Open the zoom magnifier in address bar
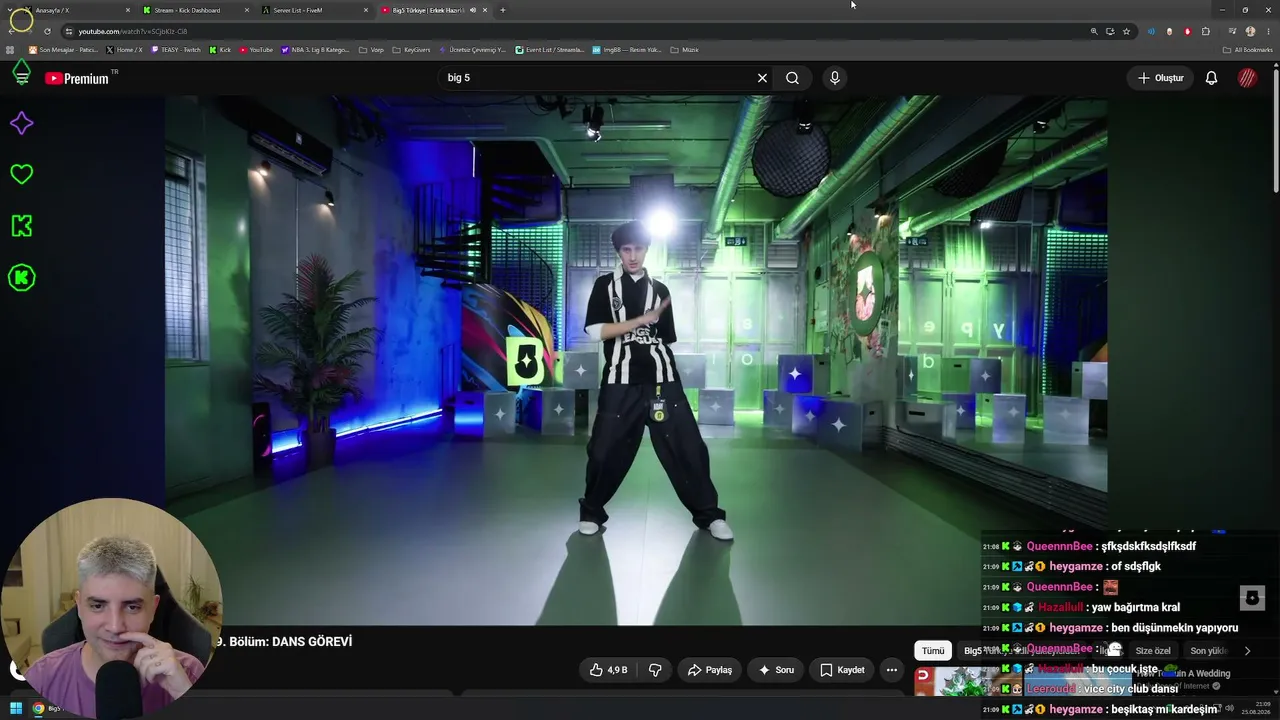Screen dimensions: 1280x720 click(1094, 31)
